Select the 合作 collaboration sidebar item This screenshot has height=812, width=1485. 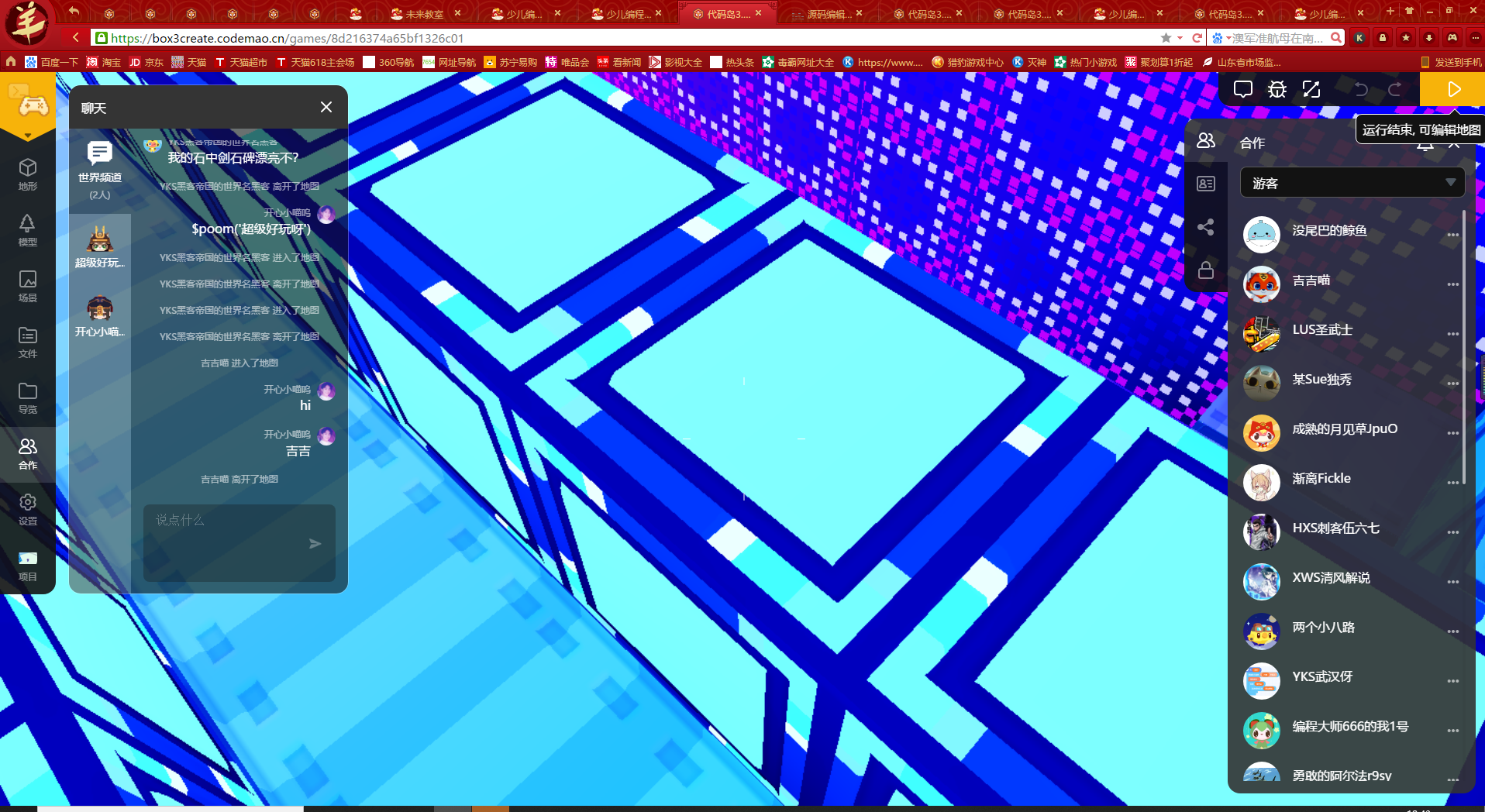click(28, 453)
